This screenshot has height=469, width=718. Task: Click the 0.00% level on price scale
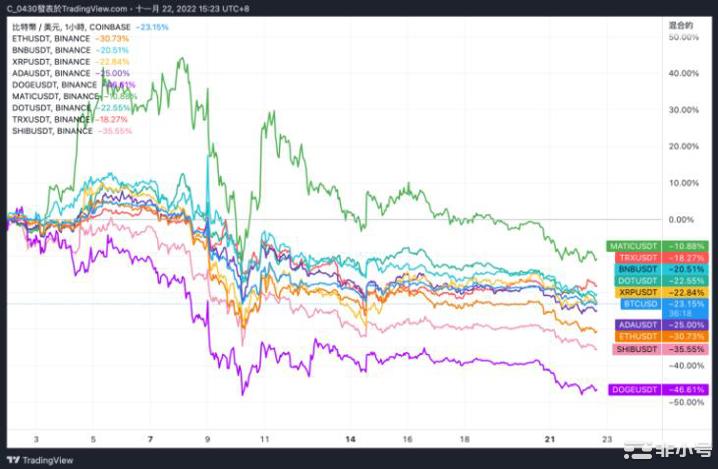point(681,219)
